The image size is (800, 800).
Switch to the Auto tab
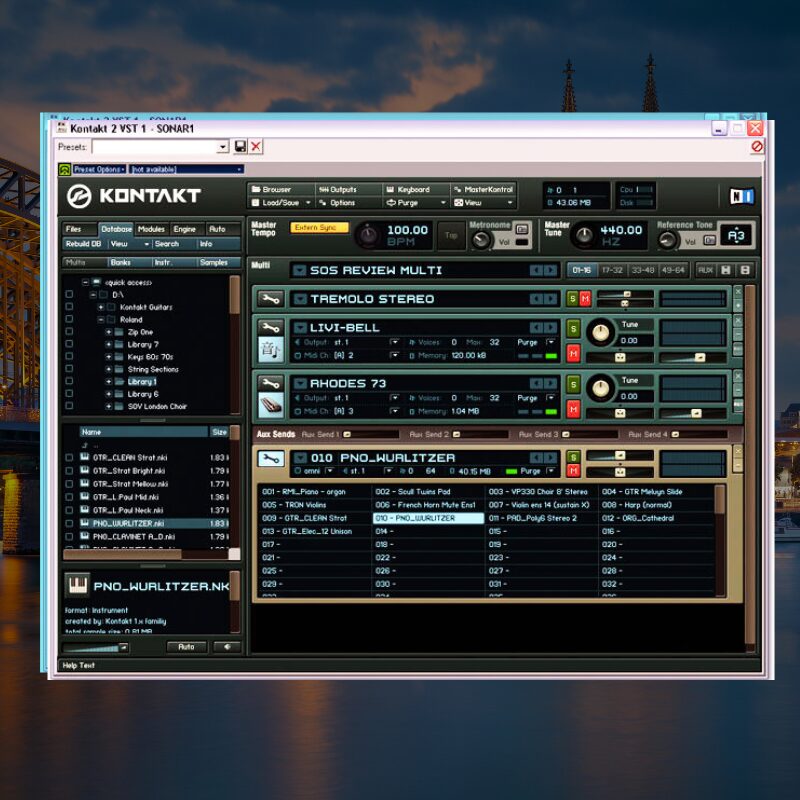(x=223, y=229)
